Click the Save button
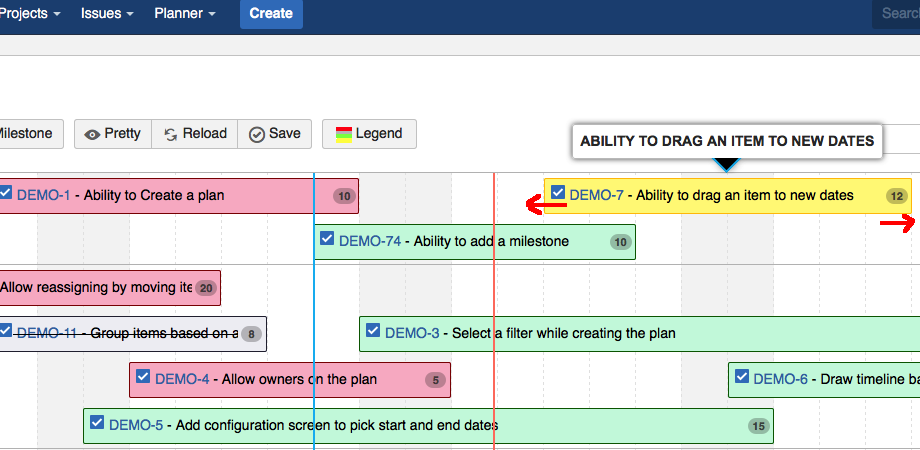920x450 pixels. point(275,134)
